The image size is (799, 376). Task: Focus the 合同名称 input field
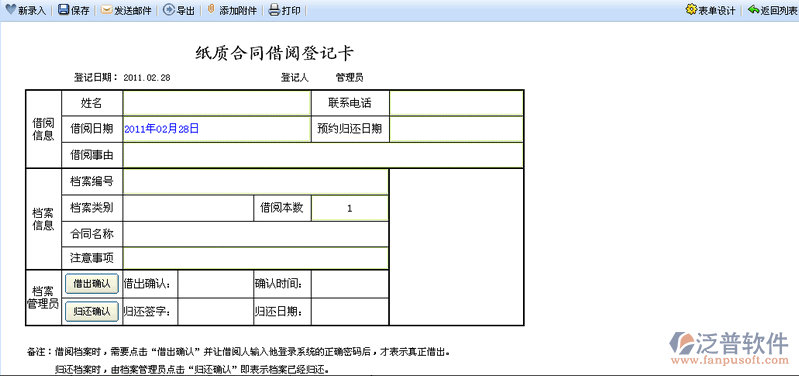(x=255, y=234)
